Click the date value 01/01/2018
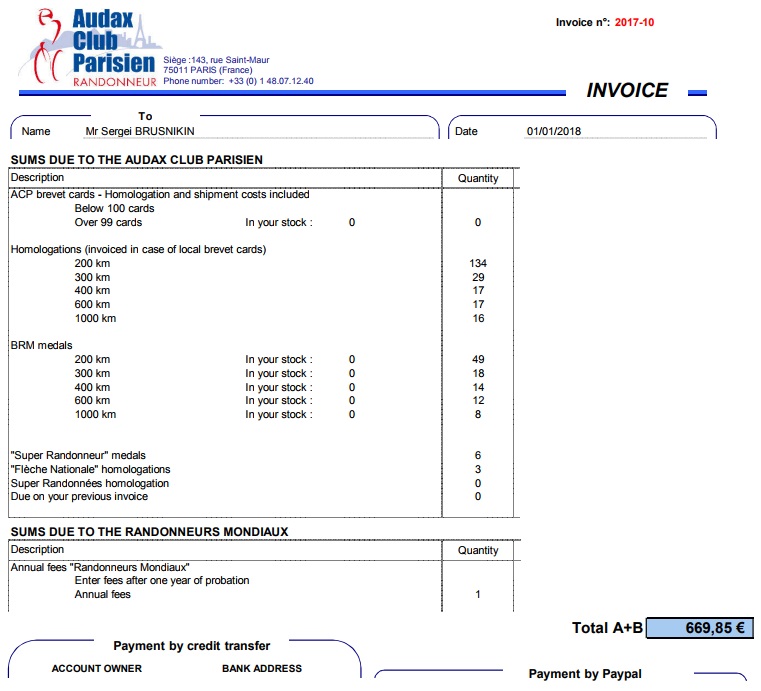The image size is (761, 691). point(554,132)
